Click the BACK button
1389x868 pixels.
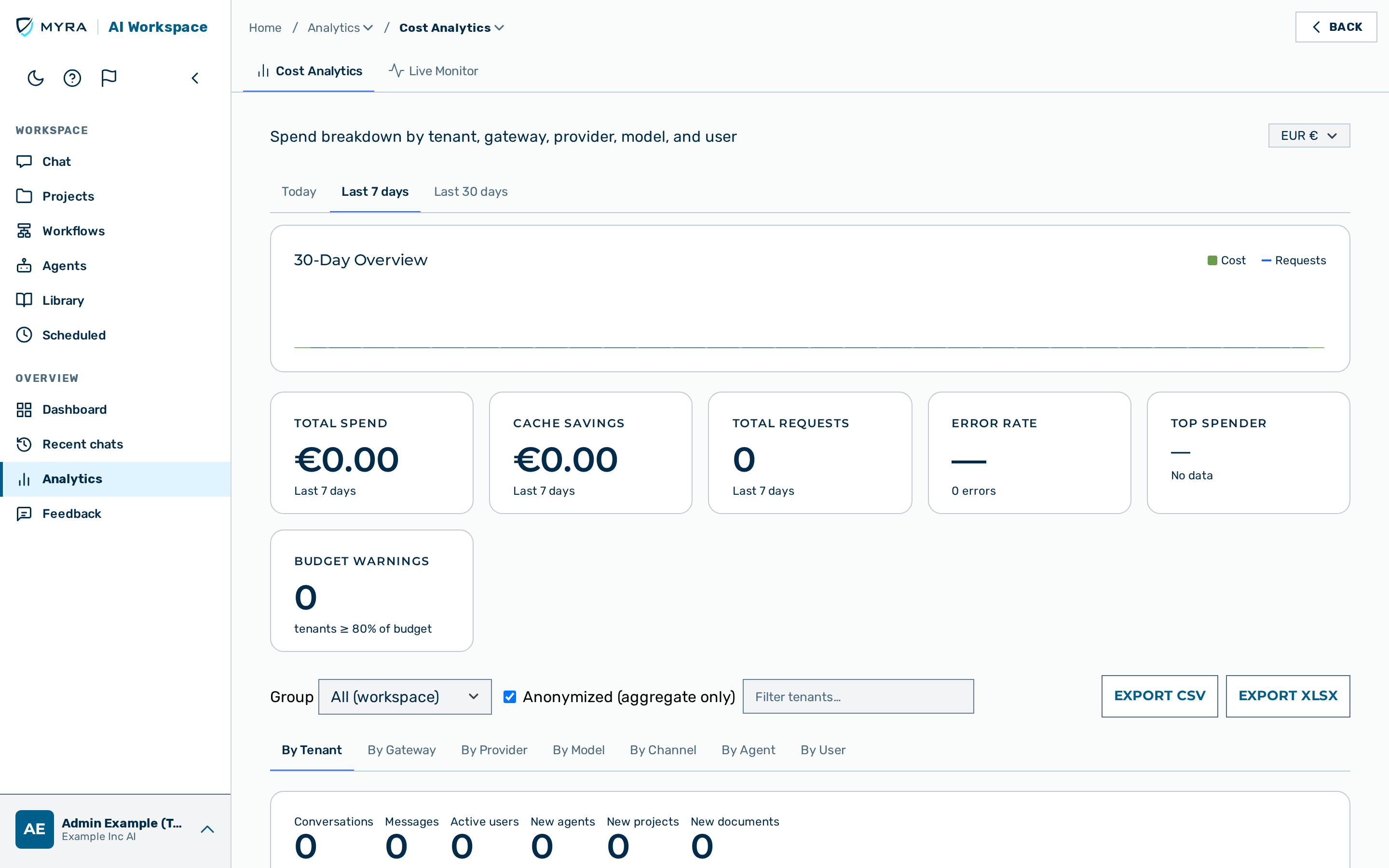tap(1335, 27)
